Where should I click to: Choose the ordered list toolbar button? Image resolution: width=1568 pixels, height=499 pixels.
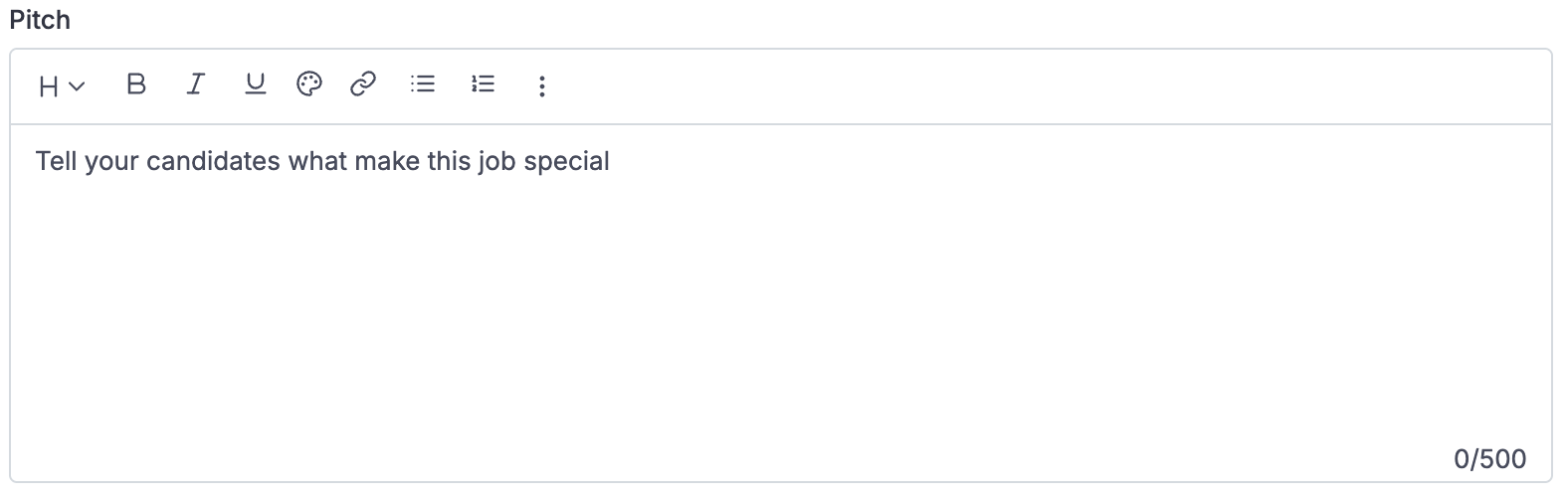tap(483, 84)
